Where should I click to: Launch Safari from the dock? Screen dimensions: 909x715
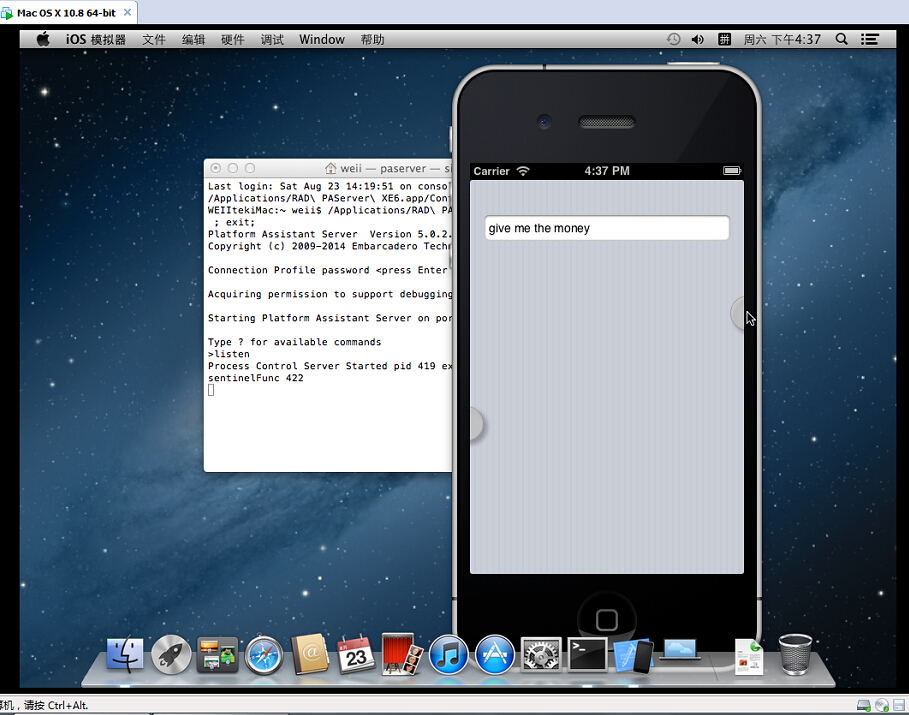pos(264,655)
